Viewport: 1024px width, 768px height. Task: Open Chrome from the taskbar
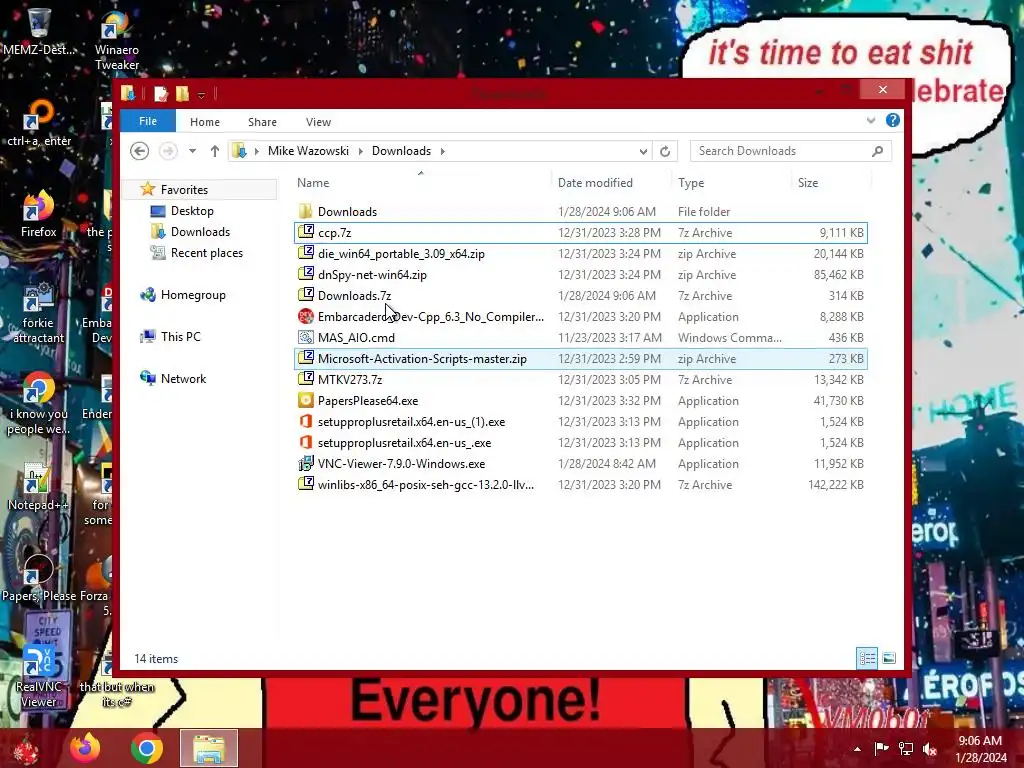(x=146, y=748)
